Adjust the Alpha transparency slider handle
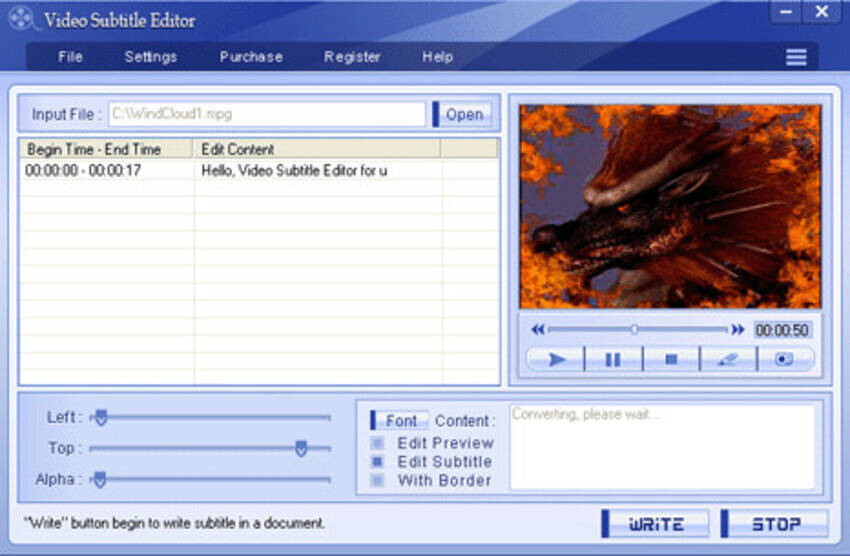Screen dimensions: 850x556 (x=99, y=479)
